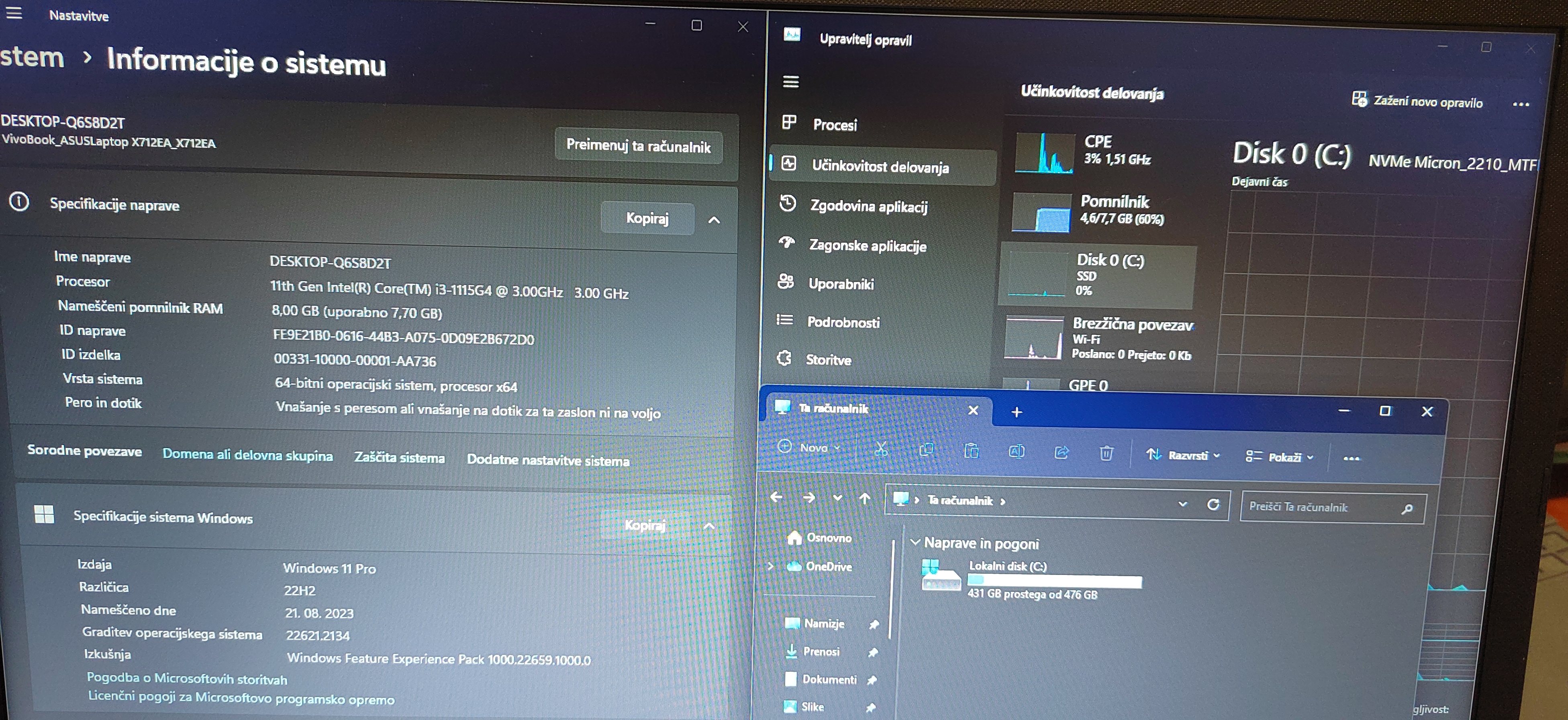Select Procesi in Task Manager sidebar

tap(835, 125)
